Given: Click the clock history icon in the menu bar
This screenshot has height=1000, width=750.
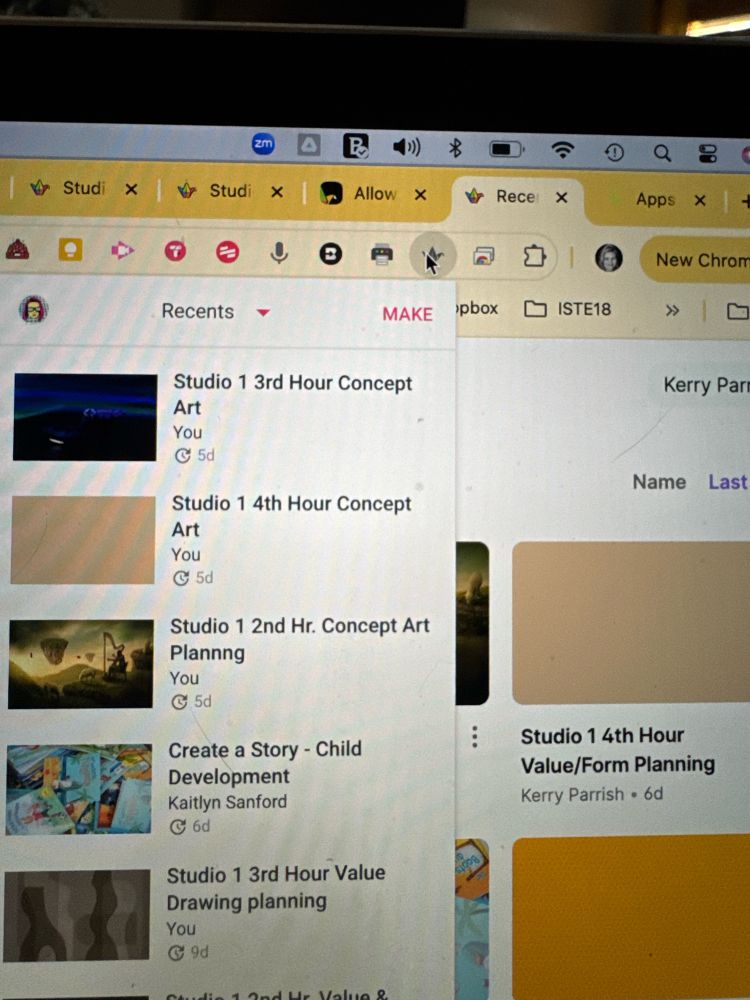Looking at the screenshot, I should click(x=614, y=152).
